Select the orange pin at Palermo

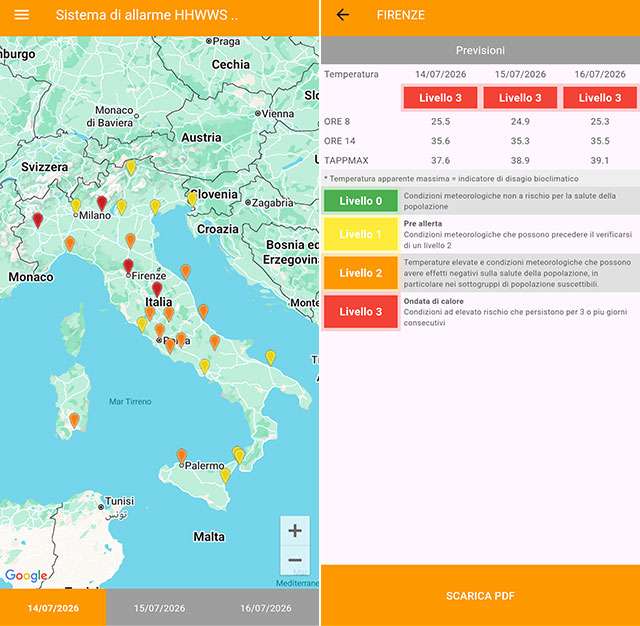181,456
